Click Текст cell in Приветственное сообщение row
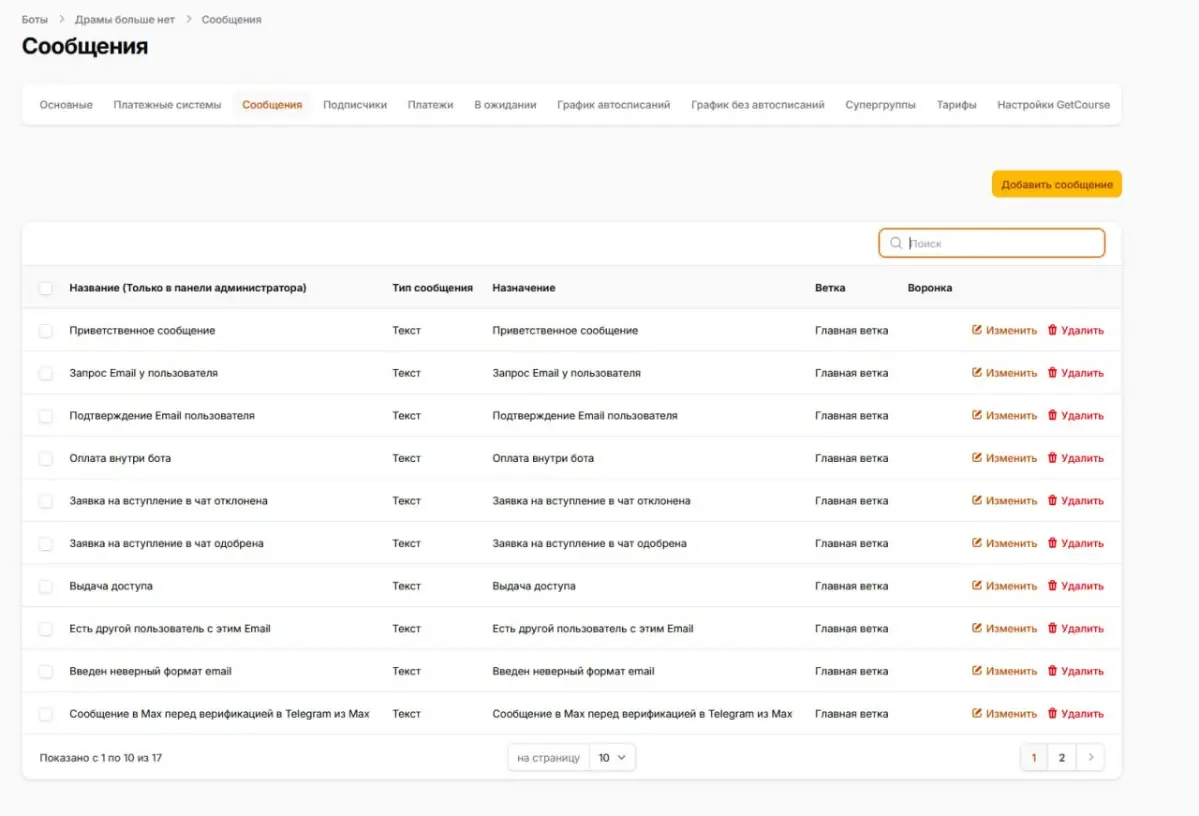 point(406,330)
